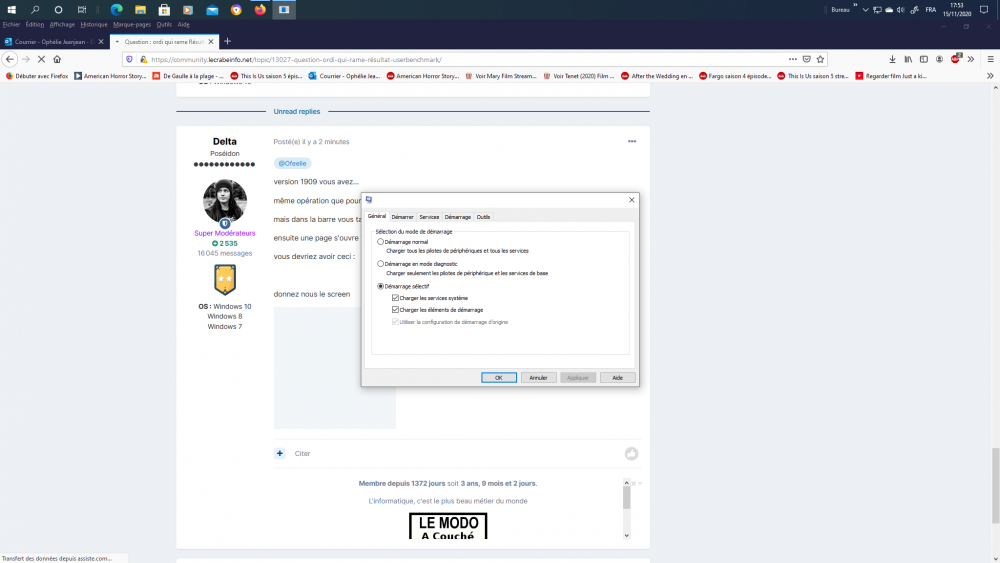
Task: Open the volume control in the system tray
Action: pos(901,10)
